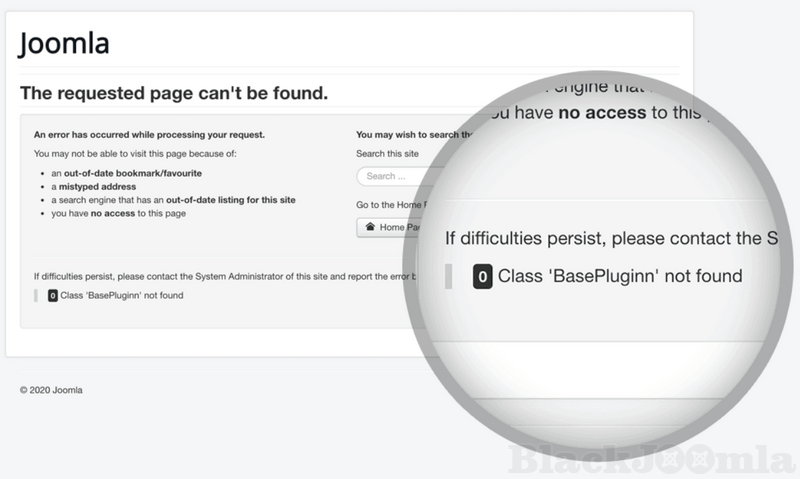Click the small black '0' error code badge
Image resolution: width=800 pixels, height=479 pixels.
pos(53,295)
